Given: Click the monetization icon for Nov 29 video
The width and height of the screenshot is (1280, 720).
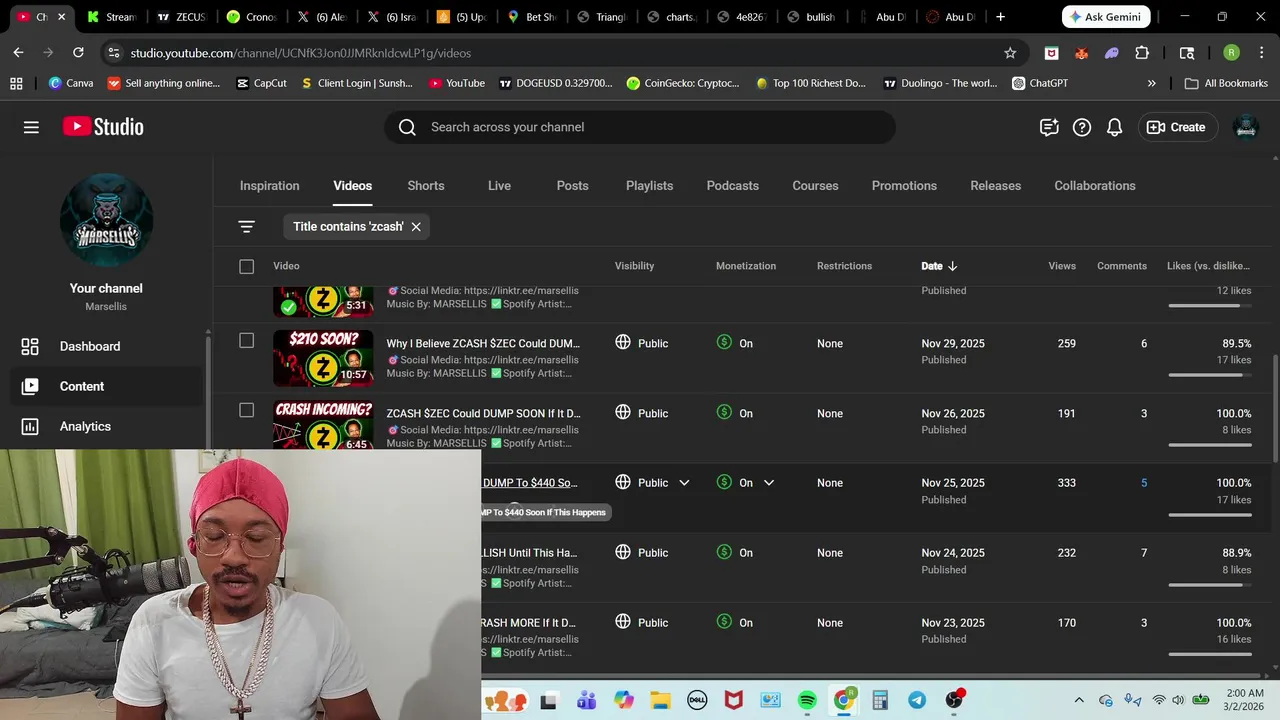Looking at the screenshot, I should tap(724, 343).
